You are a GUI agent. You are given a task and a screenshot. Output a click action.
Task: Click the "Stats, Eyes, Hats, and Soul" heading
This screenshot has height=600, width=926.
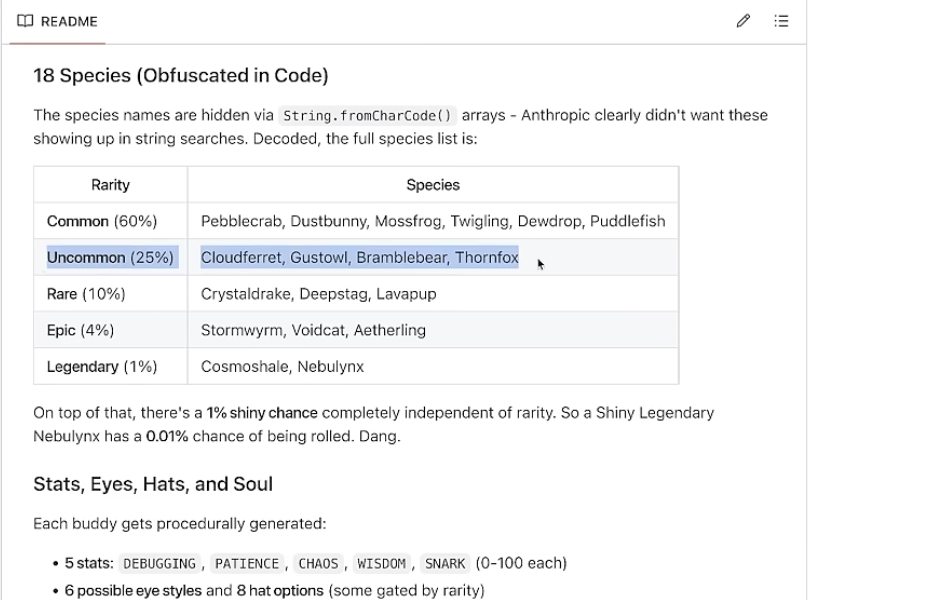point(153,484)
